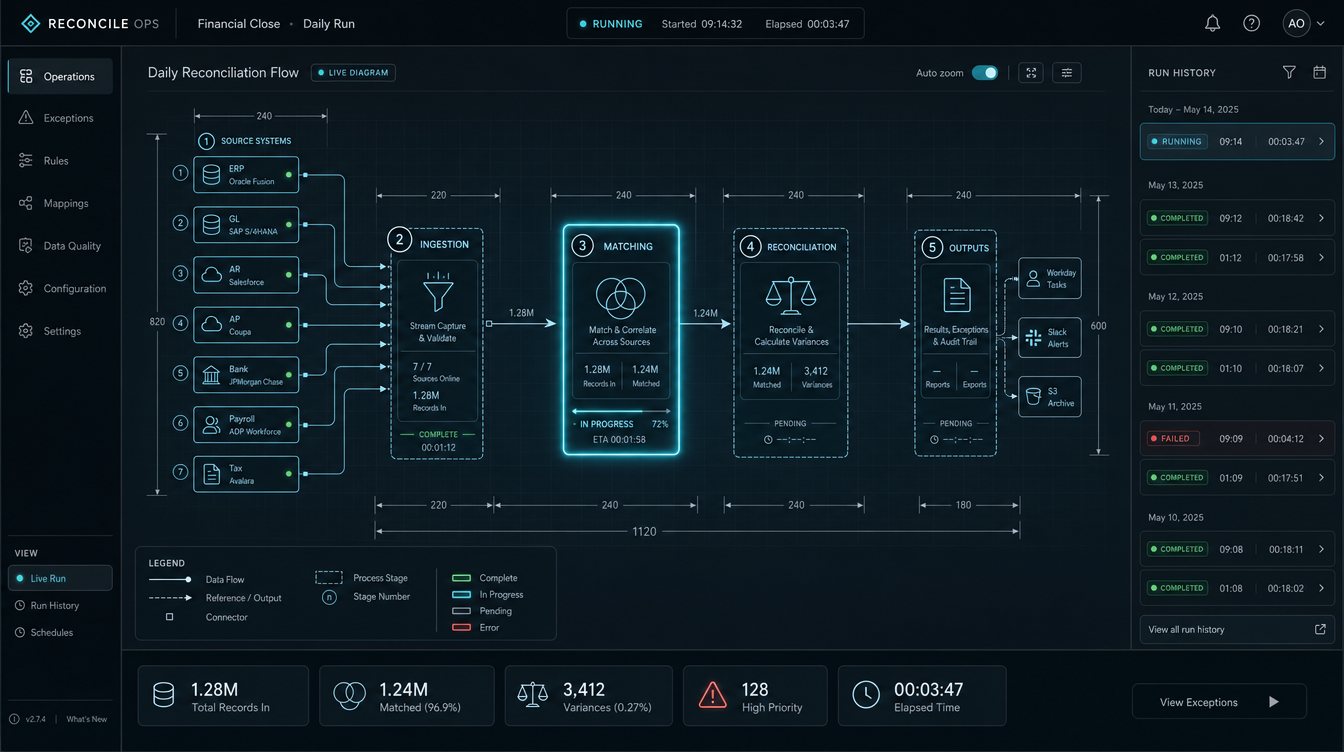
Task: Open View all run history link
Action: (x=1237, y=629)
